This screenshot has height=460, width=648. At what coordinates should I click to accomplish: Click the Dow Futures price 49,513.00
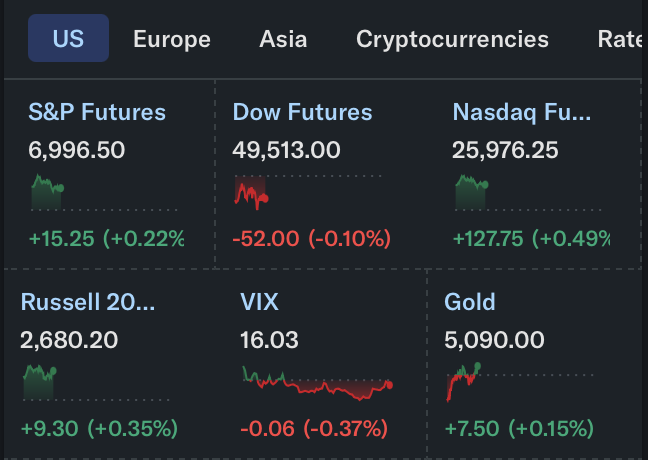(x=286, y=150)
